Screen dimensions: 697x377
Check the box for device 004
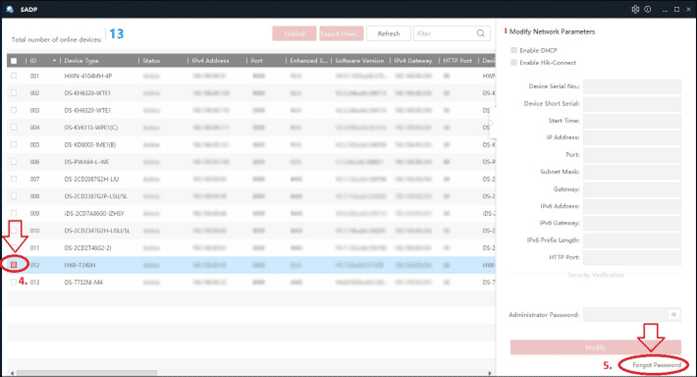click(14, 127)
